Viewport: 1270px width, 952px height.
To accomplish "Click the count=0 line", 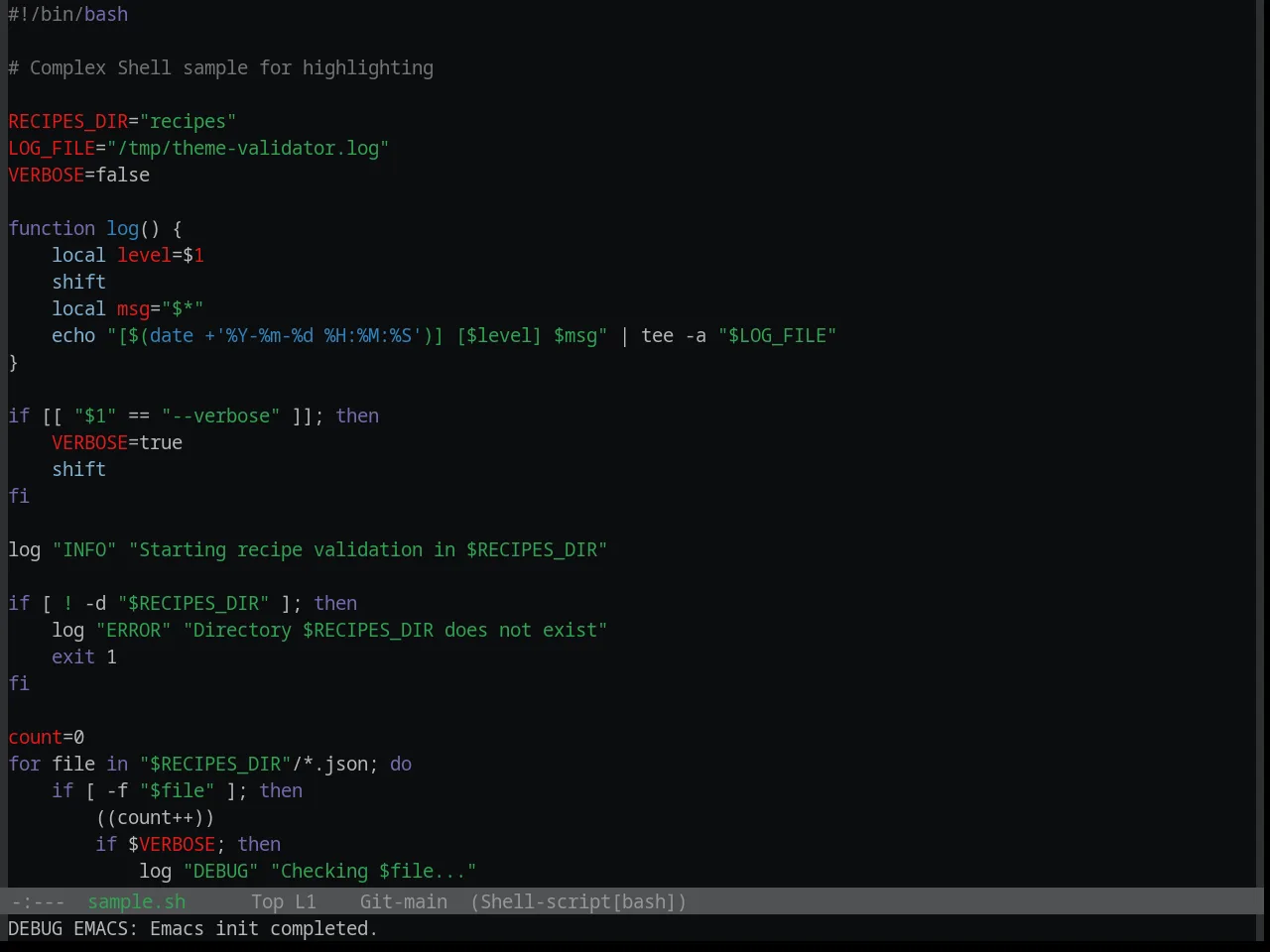I will (47, 737).
